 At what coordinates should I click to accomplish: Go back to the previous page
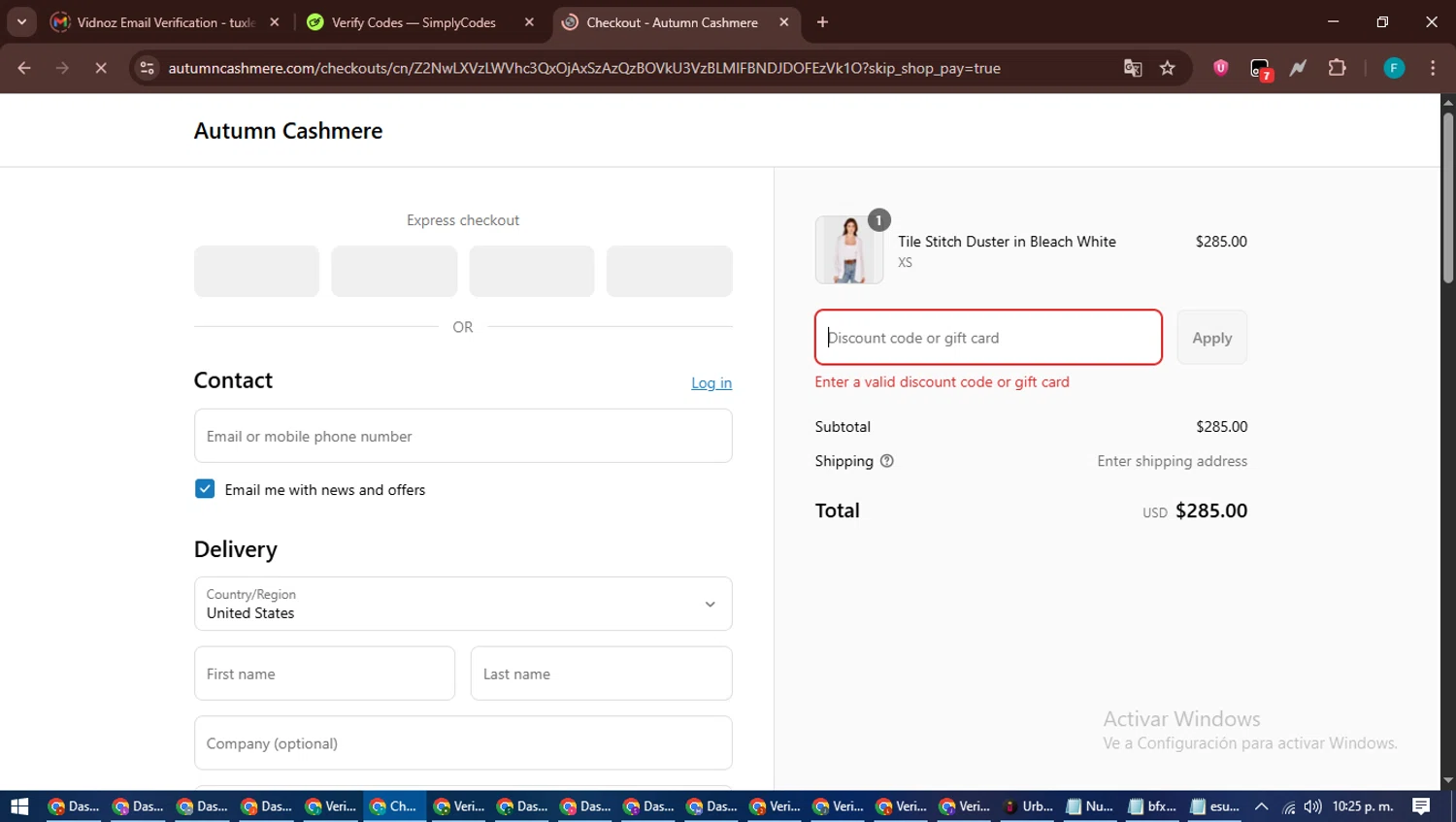(24, 68)
